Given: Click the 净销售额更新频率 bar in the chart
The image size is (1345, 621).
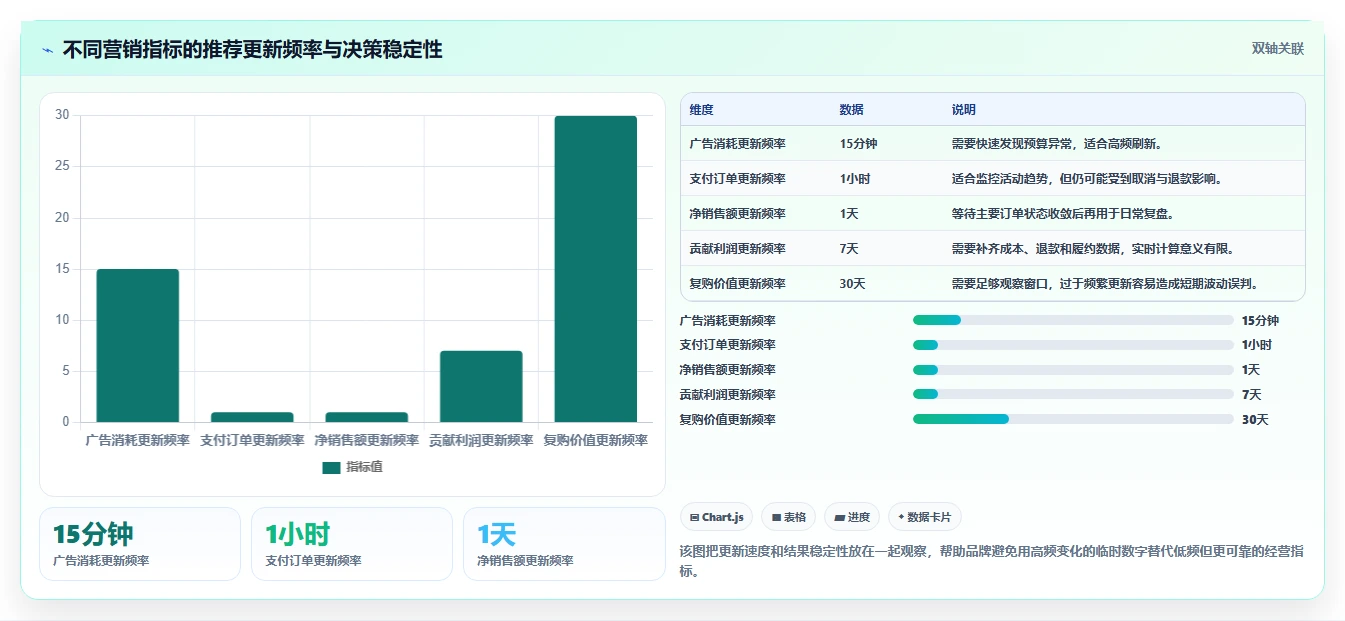Looking at the screenshot, I should pyautogui.click(x=367, y=417).
